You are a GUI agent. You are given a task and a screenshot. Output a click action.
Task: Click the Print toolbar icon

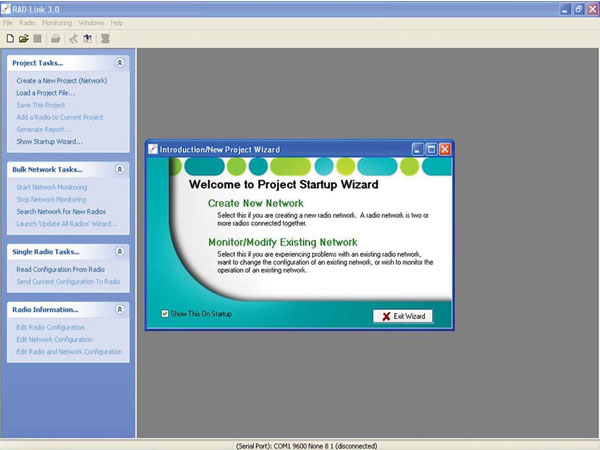(x=55, y=39)
